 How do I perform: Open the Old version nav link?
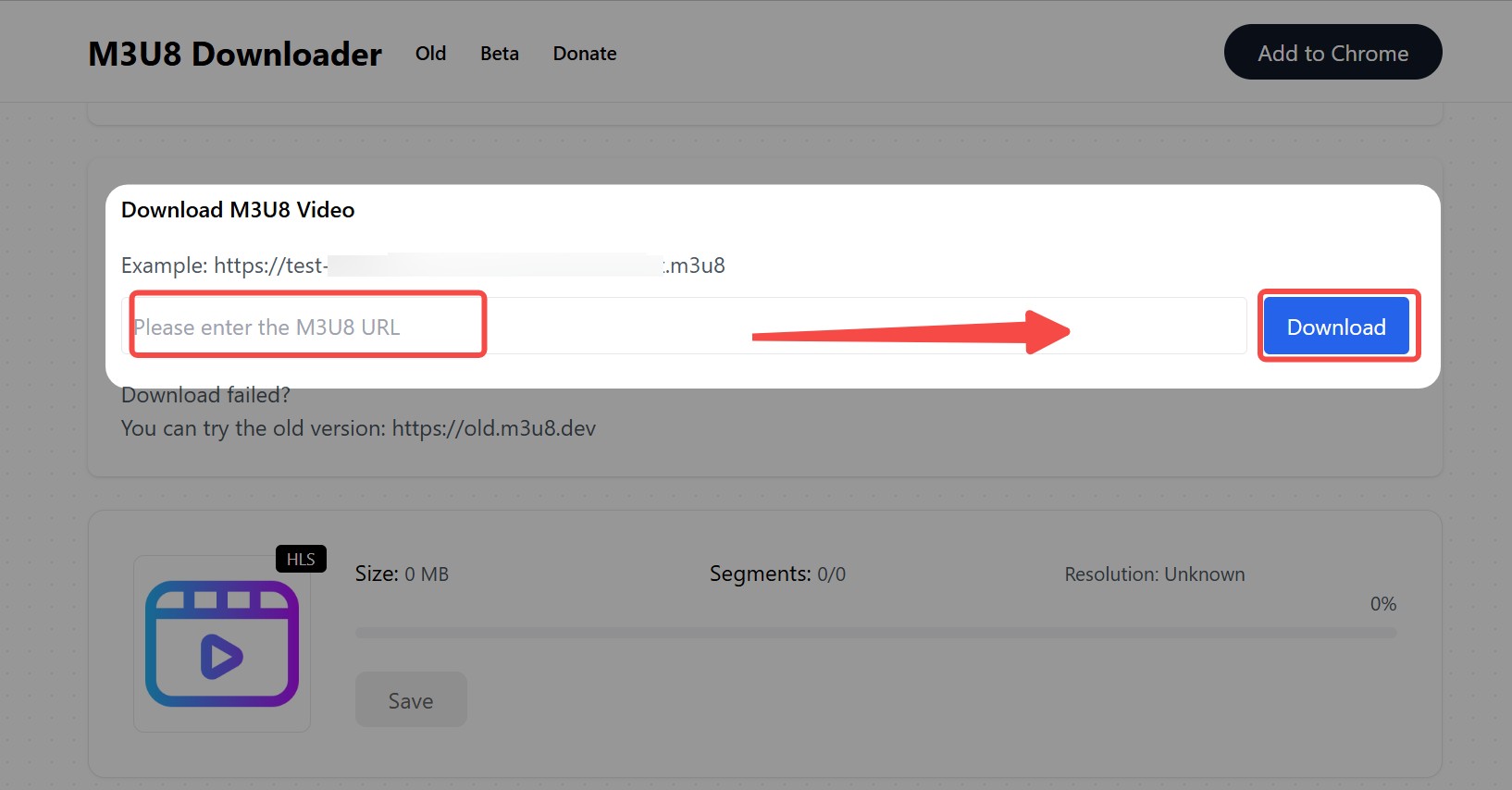click(x=430, y=54)
